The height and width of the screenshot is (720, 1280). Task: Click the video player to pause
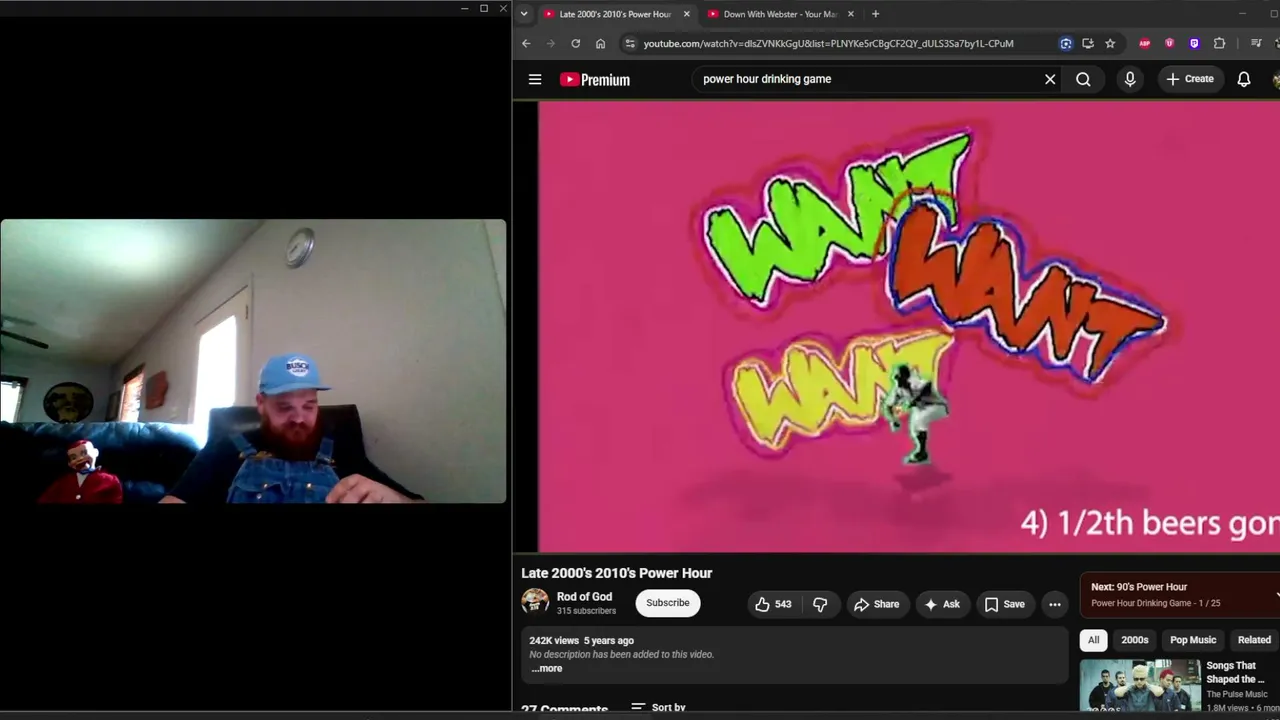point(909,326)
